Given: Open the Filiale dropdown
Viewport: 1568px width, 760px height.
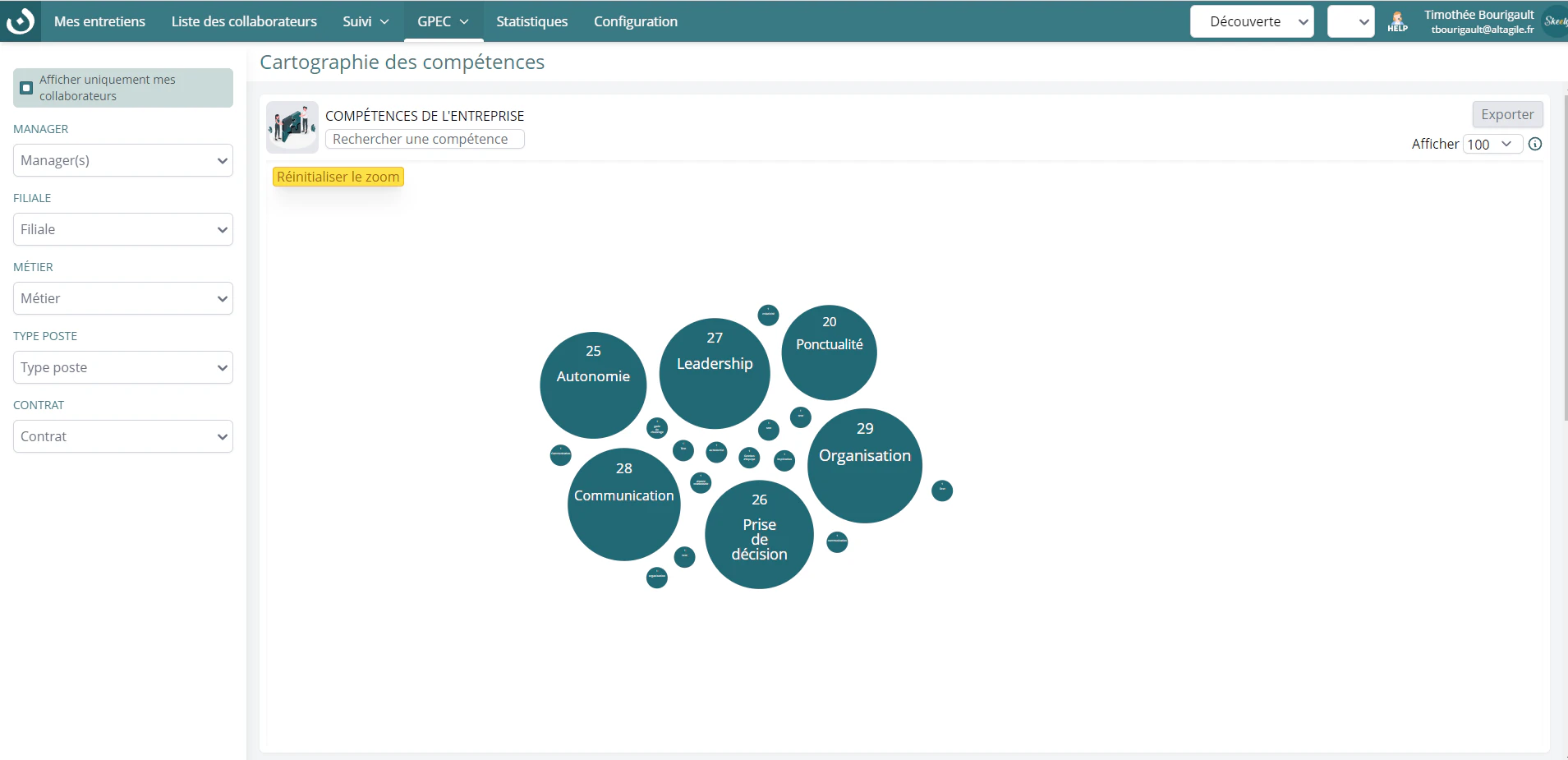Looking at the screenshot, I should (x=123, y=229).
